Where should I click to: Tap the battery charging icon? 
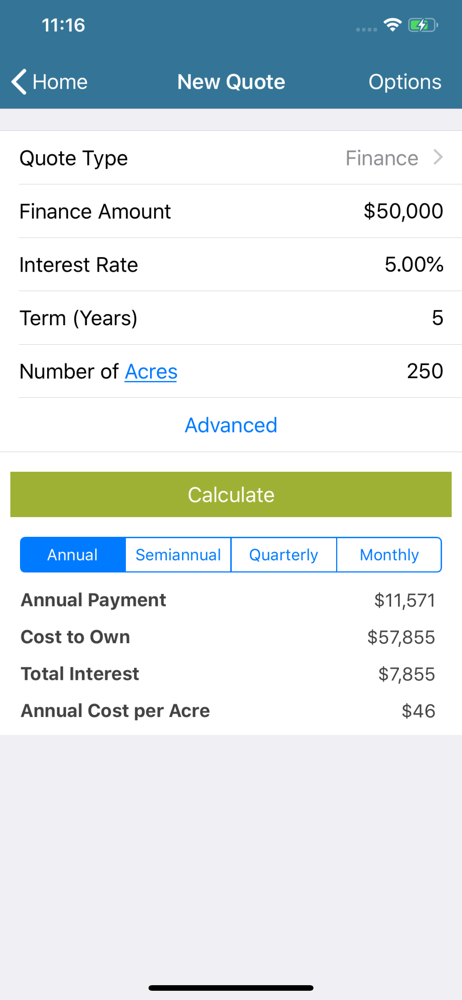[422, 26]
